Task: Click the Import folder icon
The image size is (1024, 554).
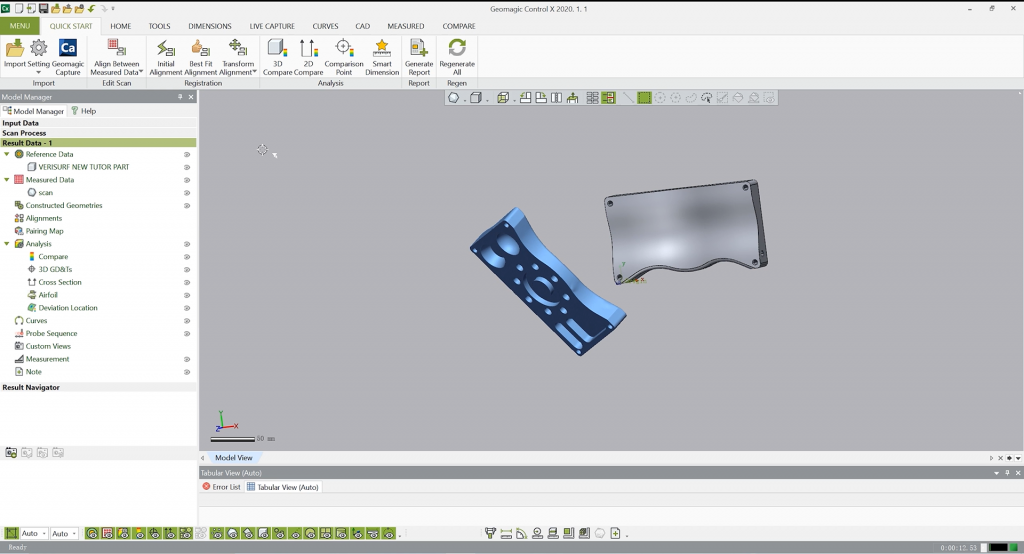Action: point(15,49)
